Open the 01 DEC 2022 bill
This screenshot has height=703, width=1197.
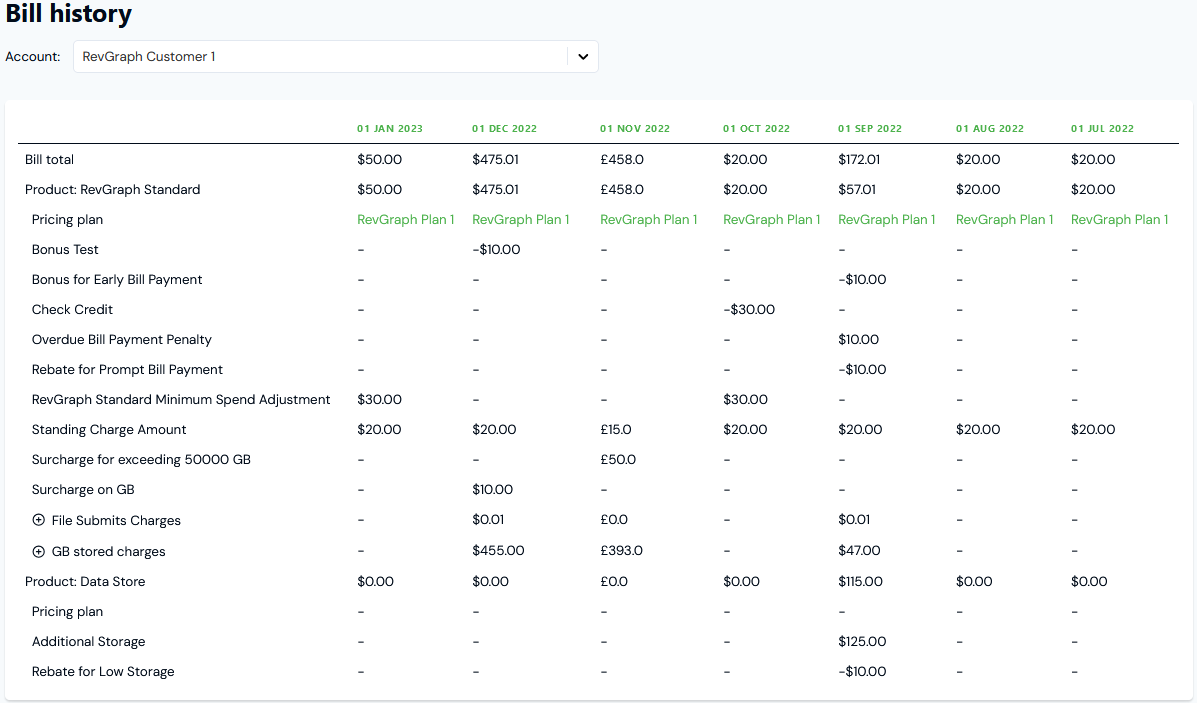point(504,128)
